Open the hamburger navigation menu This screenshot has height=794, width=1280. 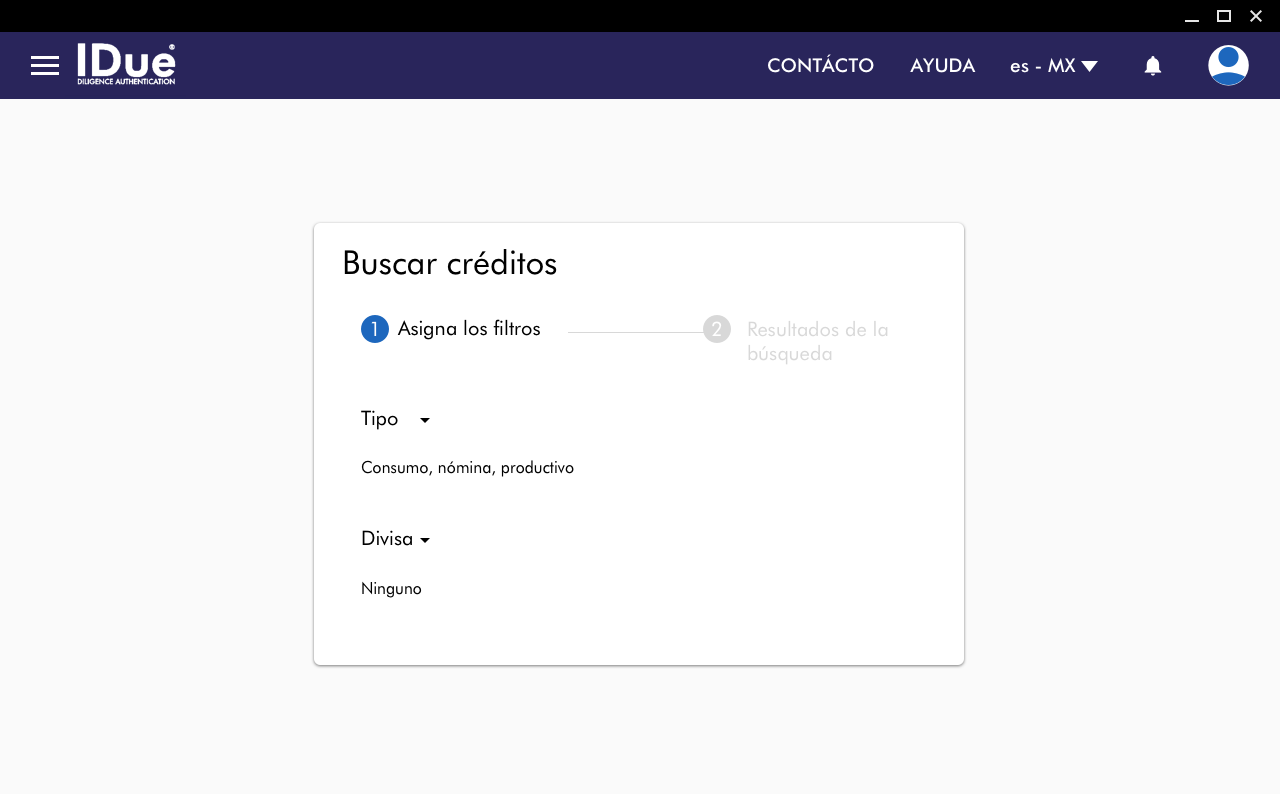pos(45,66)
